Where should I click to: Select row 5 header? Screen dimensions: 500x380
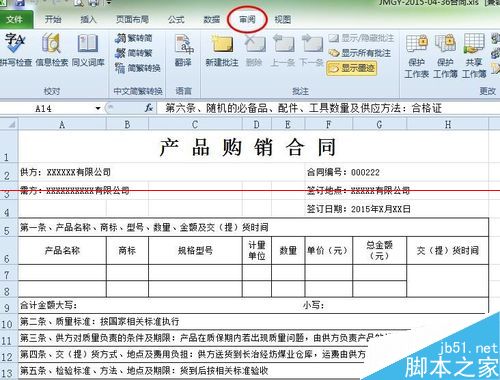(x=9, y=227)
